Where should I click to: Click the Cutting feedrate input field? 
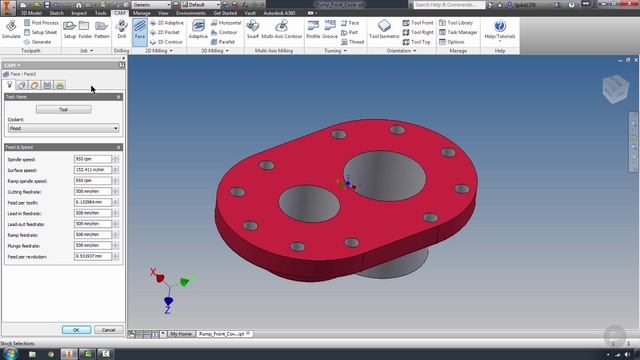[x=93, y=191]
